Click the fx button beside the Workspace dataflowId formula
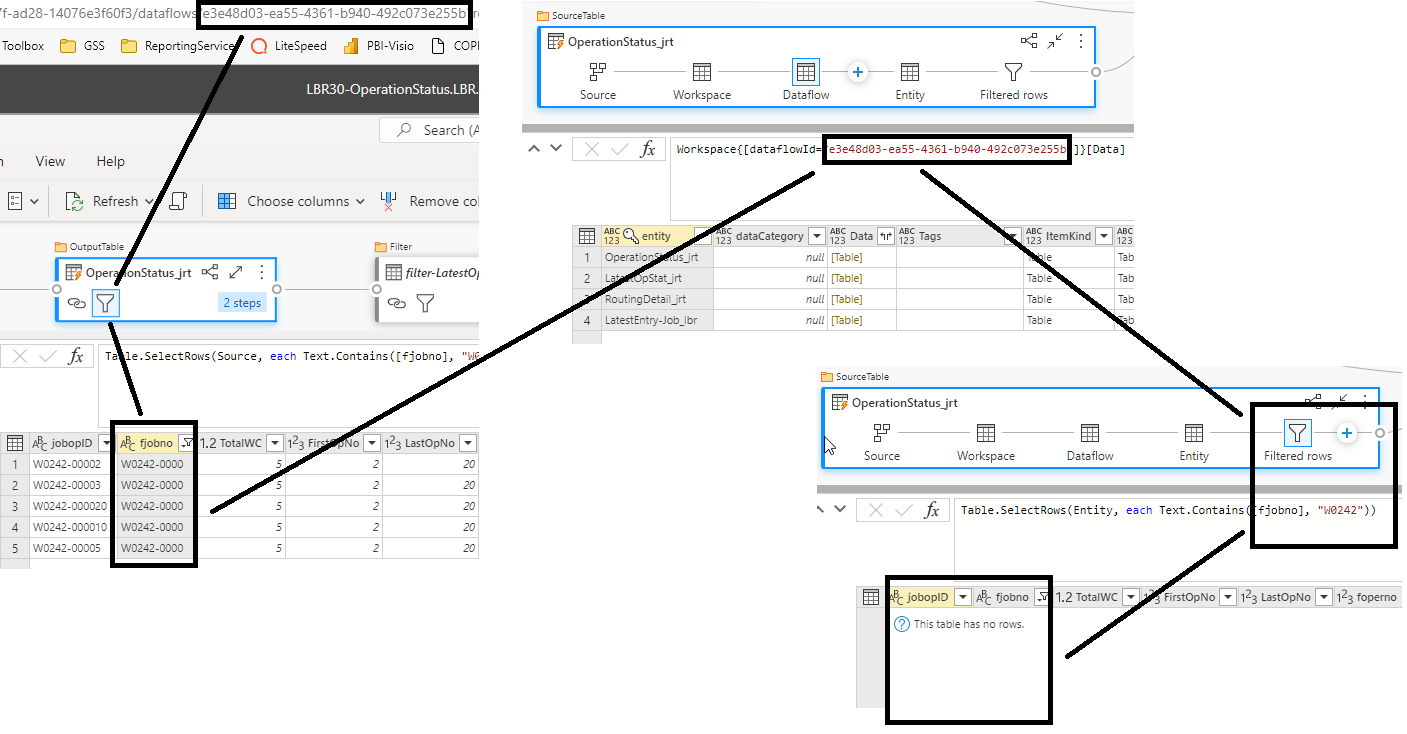The image size is (1407, 734). (648, 149)
